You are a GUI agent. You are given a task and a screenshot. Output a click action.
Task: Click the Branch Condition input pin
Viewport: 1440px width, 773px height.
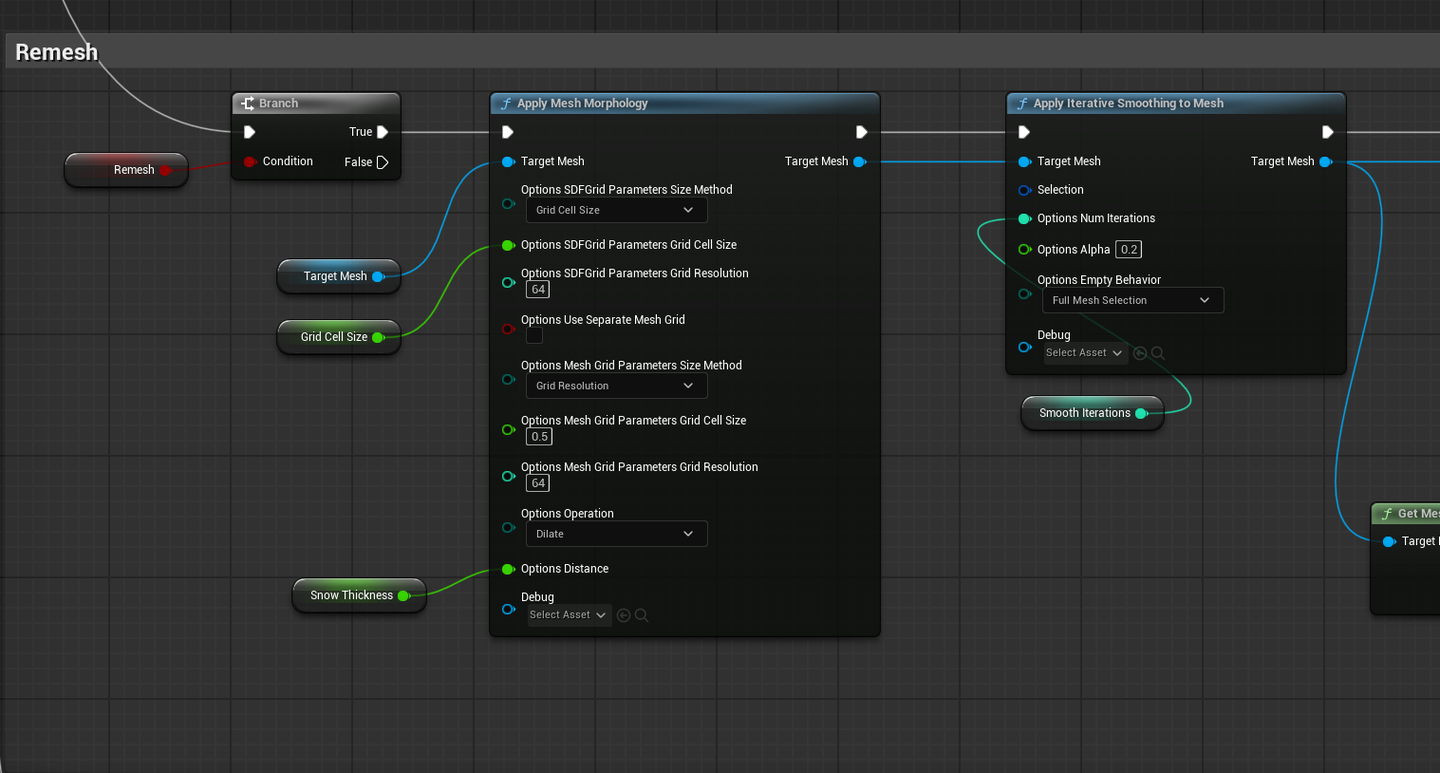point(250,162)
